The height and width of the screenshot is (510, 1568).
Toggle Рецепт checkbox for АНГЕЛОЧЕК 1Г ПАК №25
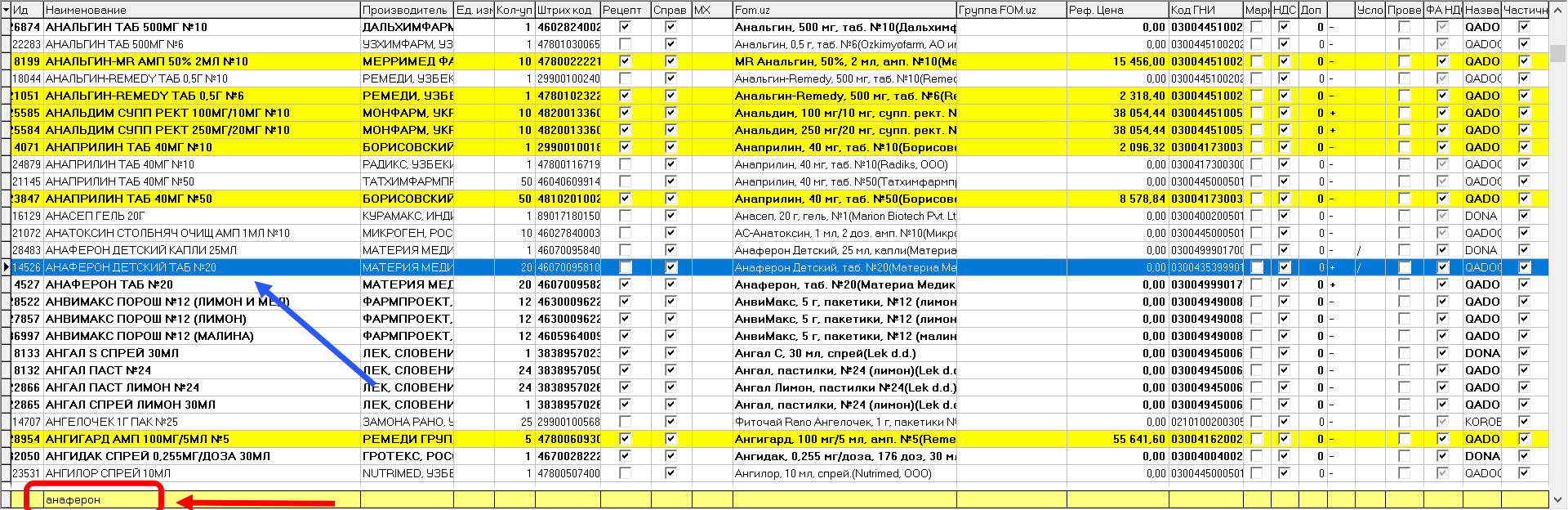pos(626,422)
